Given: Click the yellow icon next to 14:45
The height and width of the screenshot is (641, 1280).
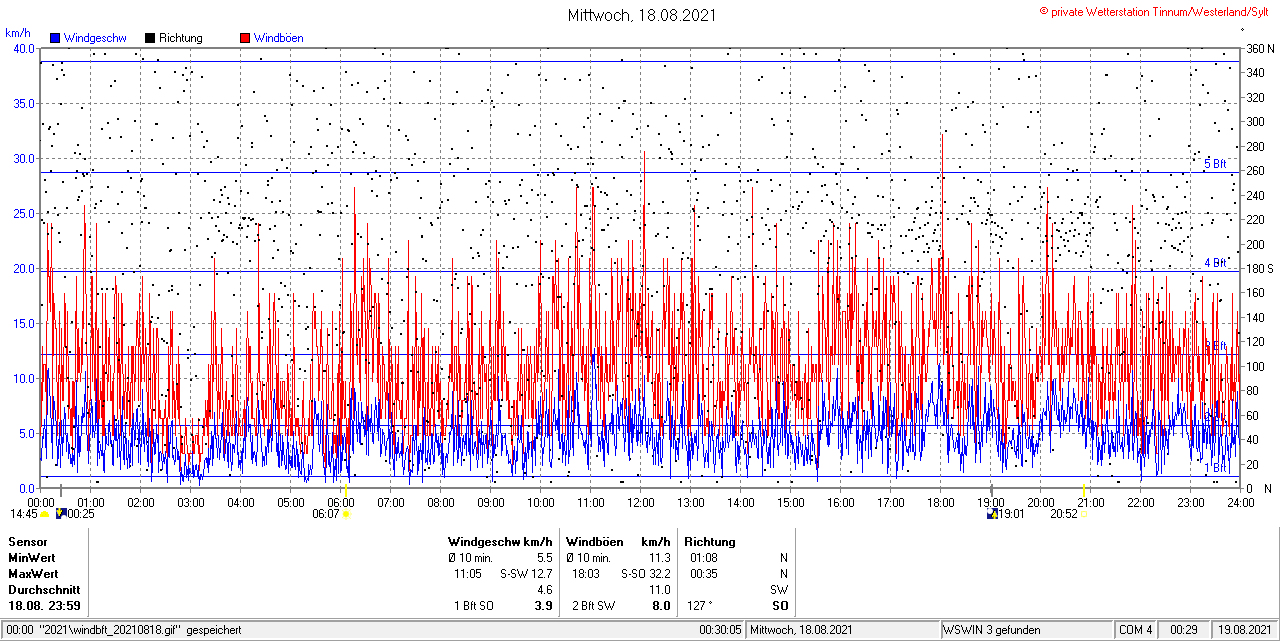Looking at the screenshot, I should pos(45,514).
